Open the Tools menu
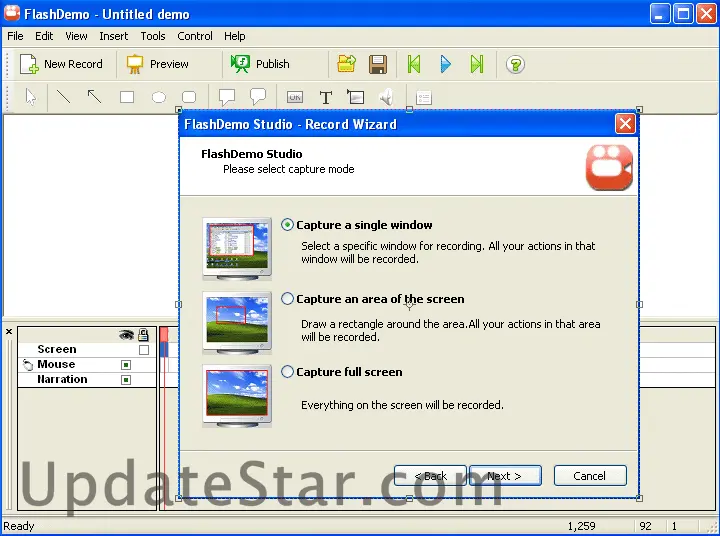 point(152,36)
